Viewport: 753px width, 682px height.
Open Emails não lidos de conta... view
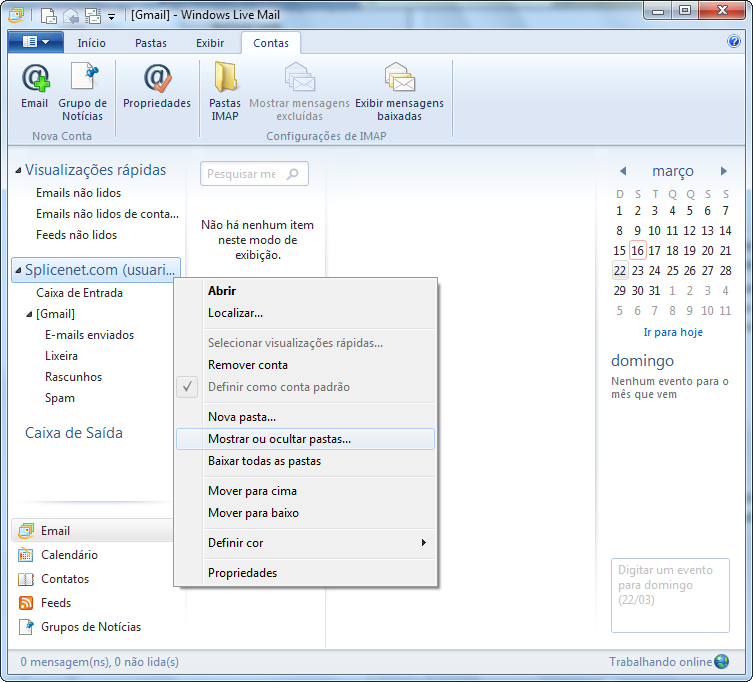pos(107,214)
